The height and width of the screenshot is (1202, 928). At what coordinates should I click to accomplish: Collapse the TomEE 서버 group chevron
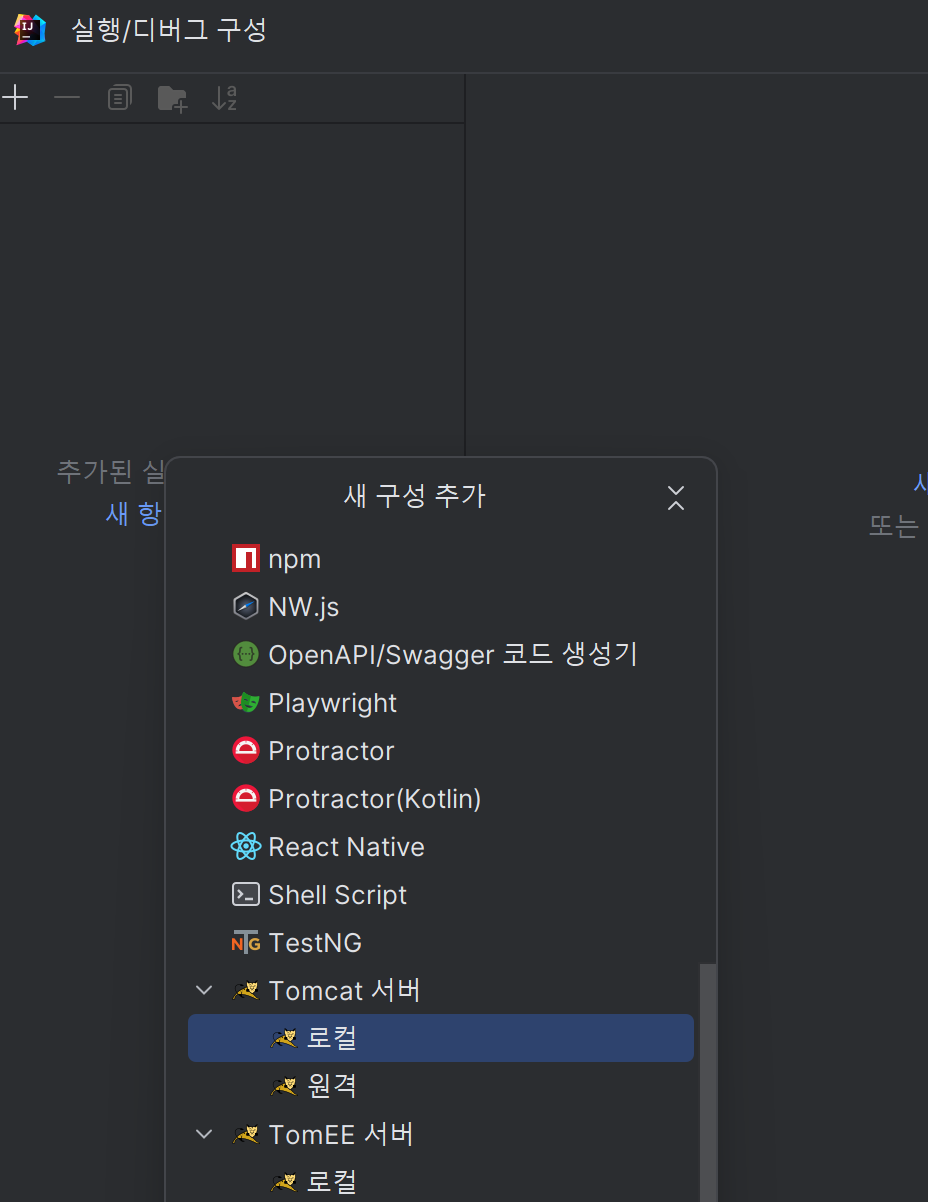click(205, 1135)
